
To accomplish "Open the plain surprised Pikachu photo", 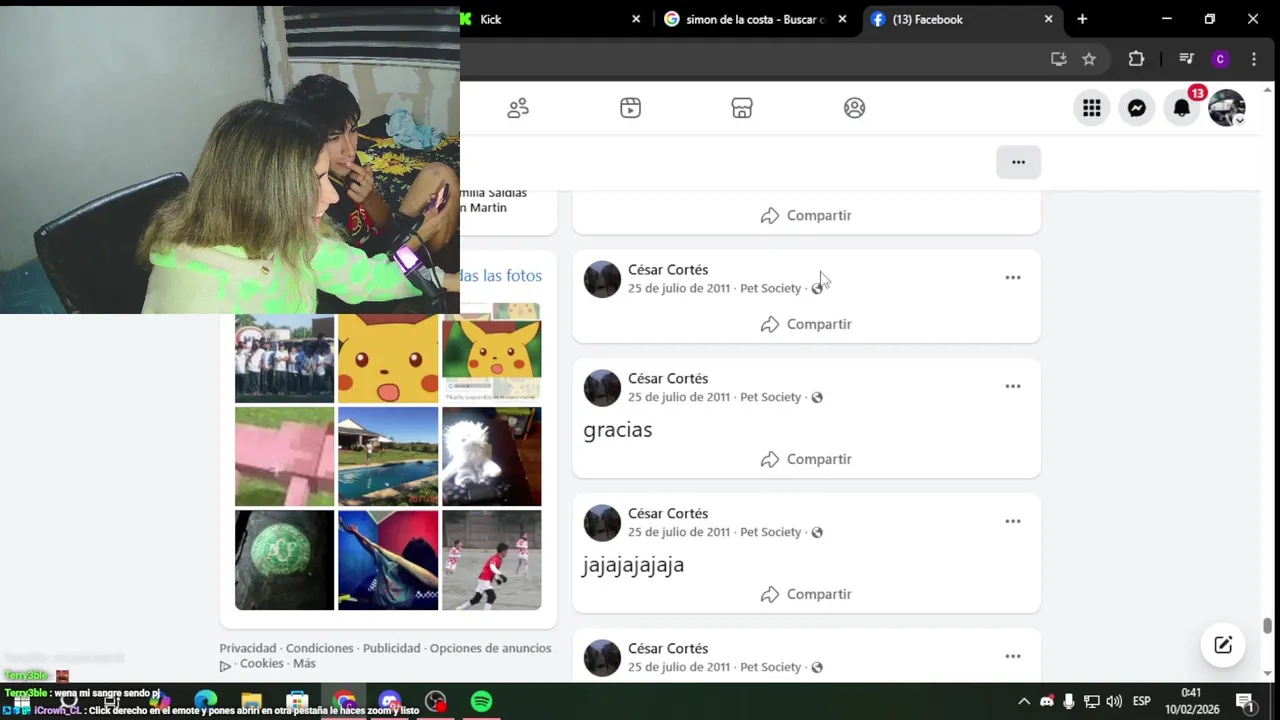I will point(388,358).
